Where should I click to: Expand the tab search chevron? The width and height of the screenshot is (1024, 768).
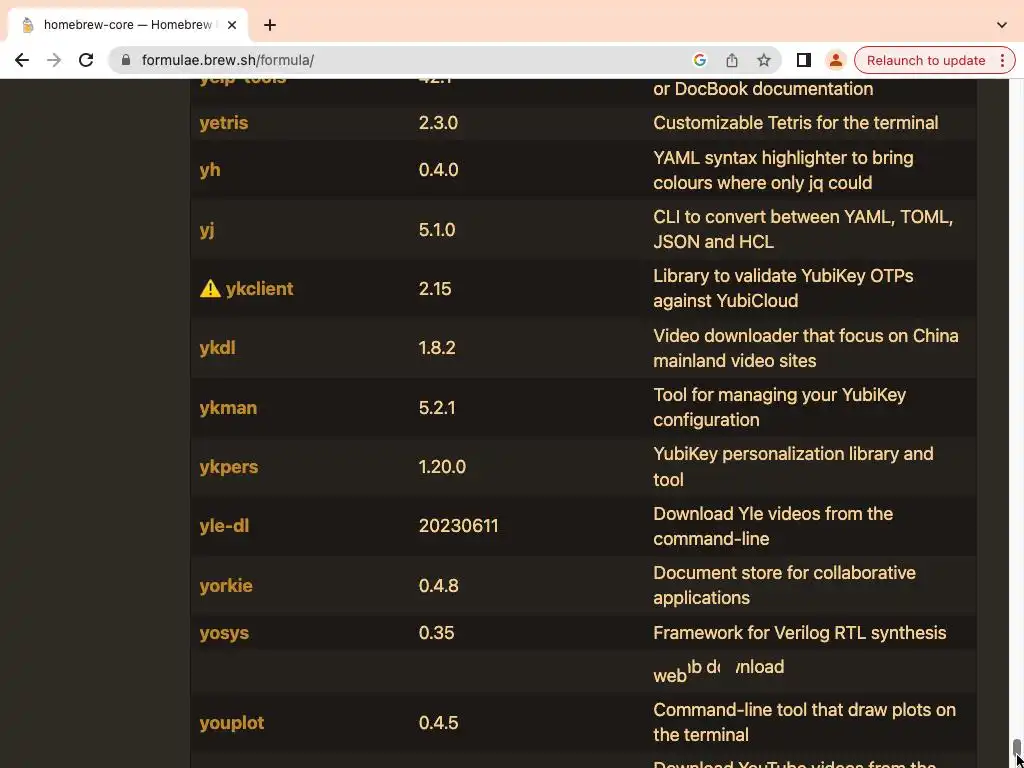1002,25
